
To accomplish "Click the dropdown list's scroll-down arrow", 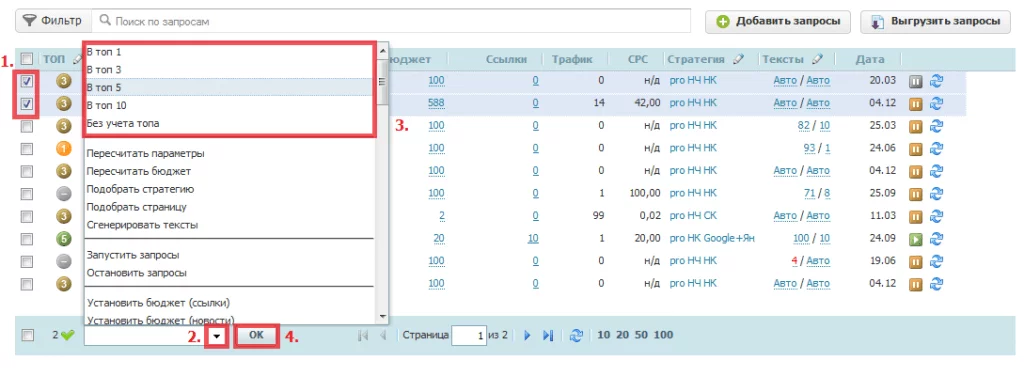I will pyautogui.click(x=383, y=317).
